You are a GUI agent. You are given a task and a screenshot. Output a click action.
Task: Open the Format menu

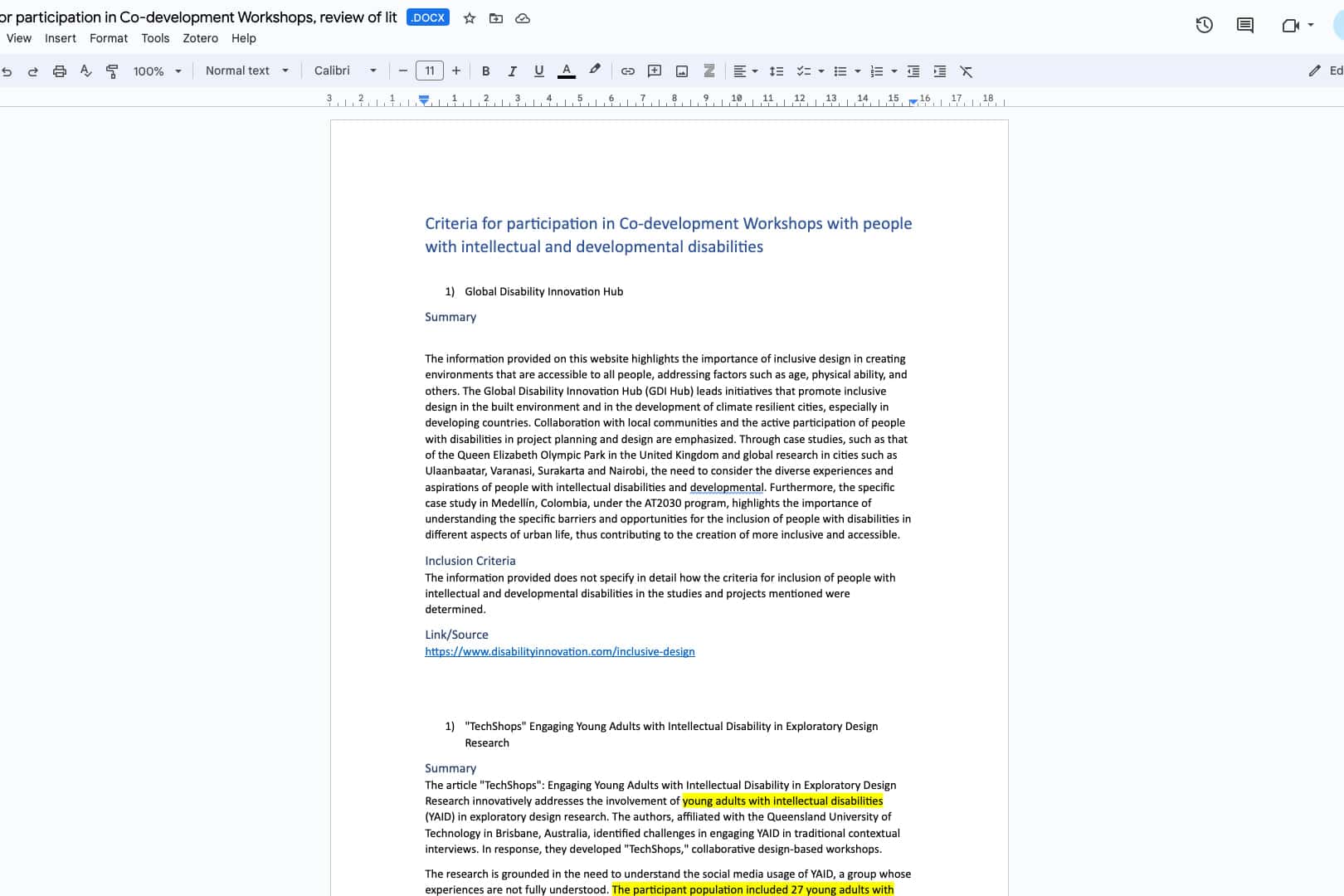[x=108, y=38]
